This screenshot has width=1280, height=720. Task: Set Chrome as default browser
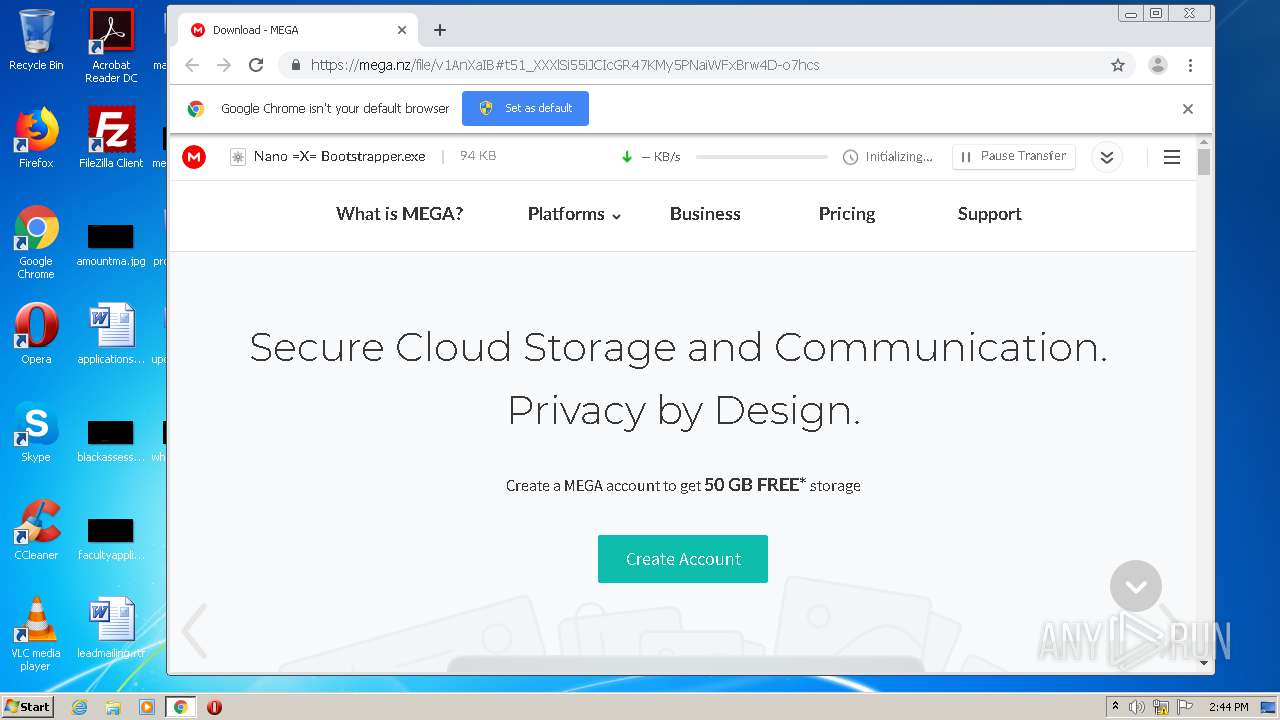tap(525, 108)
